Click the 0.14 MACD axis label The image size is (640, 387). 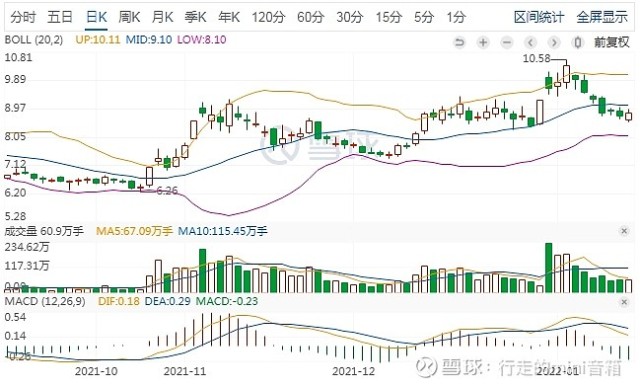point(16,336)
